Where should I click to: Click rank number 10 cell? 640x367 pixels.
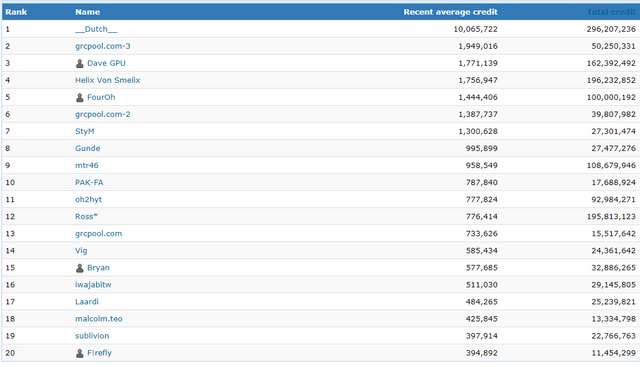pyautogui.click(x=10, y=182)
